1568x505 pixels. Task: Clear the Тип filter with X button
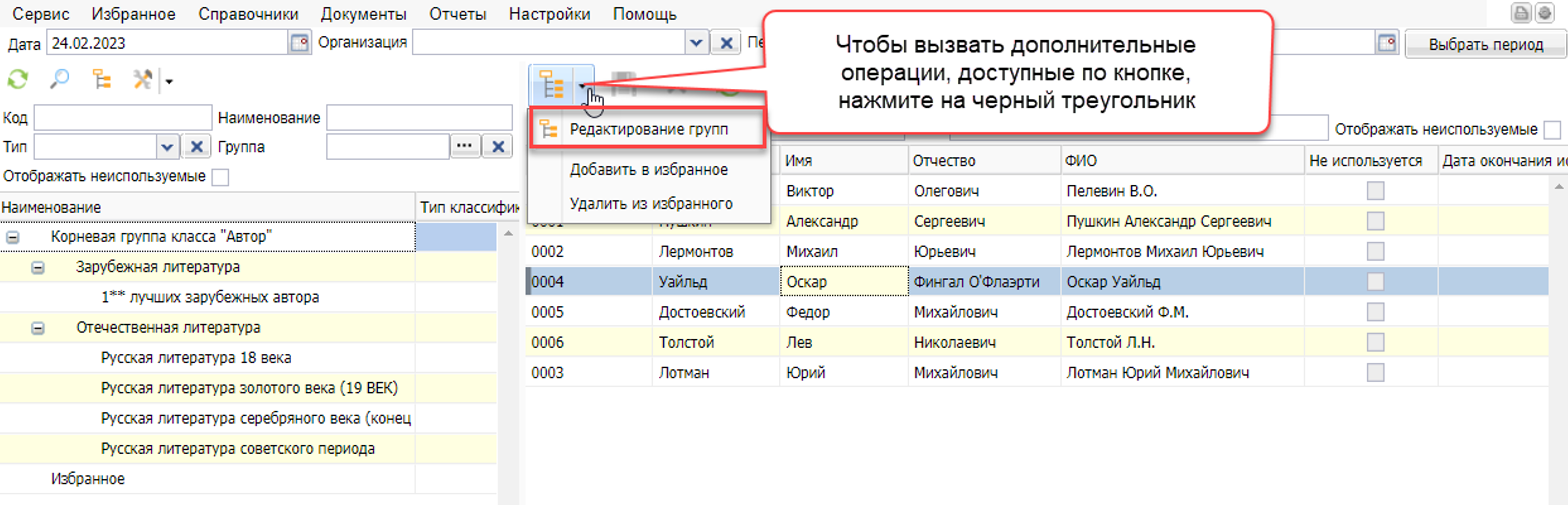pyautogui.click(x=196, y=147)
